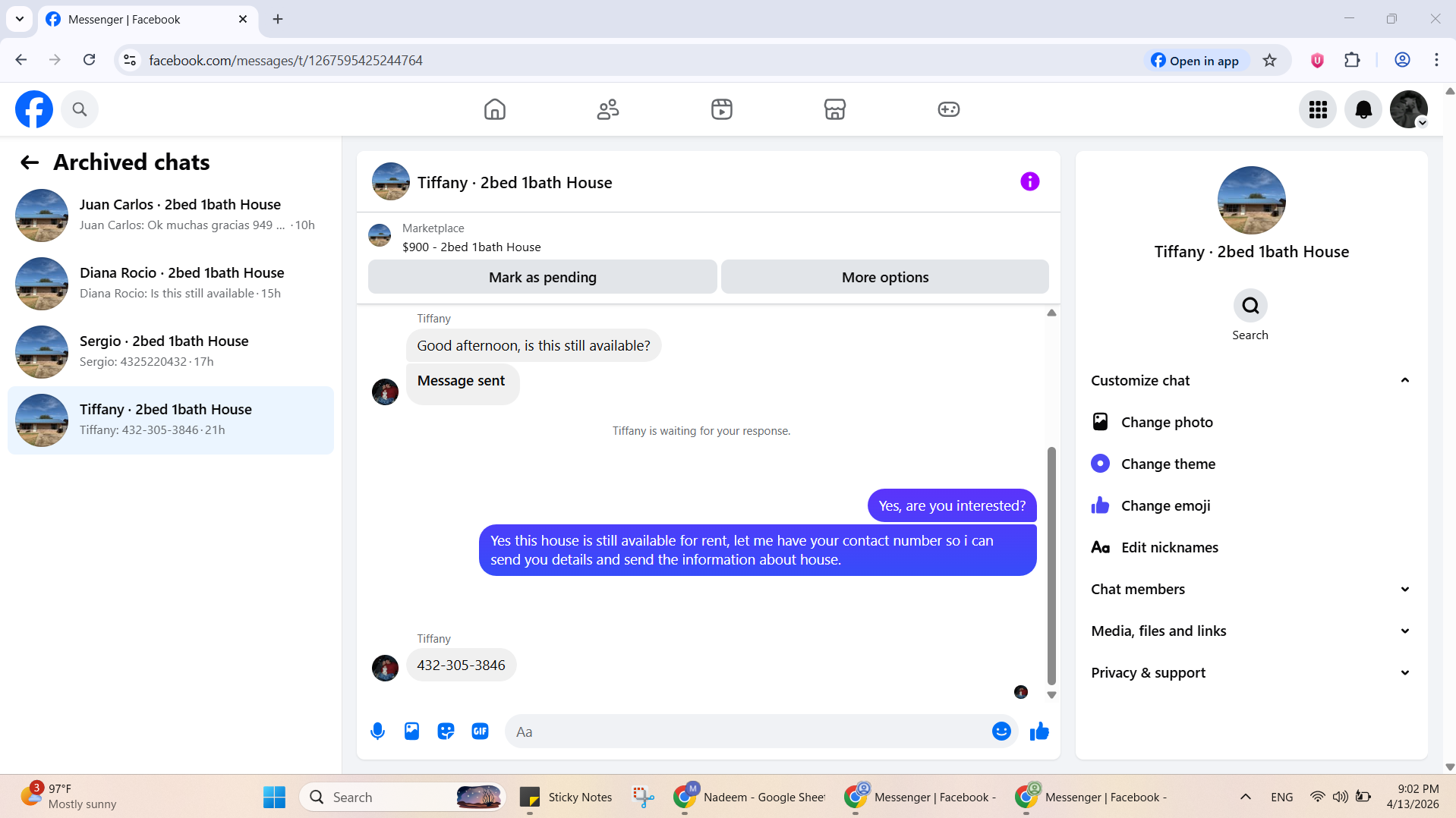Reload the Messenger page
The height and width of the screenshot is (818, 1456).
(89, 60)
